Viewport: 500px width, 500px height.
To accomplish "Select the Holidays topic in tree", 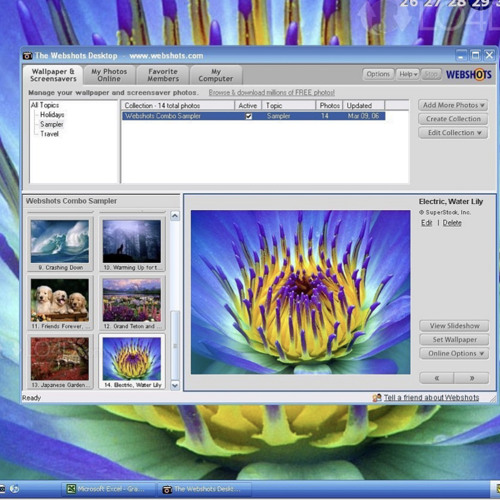I will pyautogui.click(x=52, y=115).
